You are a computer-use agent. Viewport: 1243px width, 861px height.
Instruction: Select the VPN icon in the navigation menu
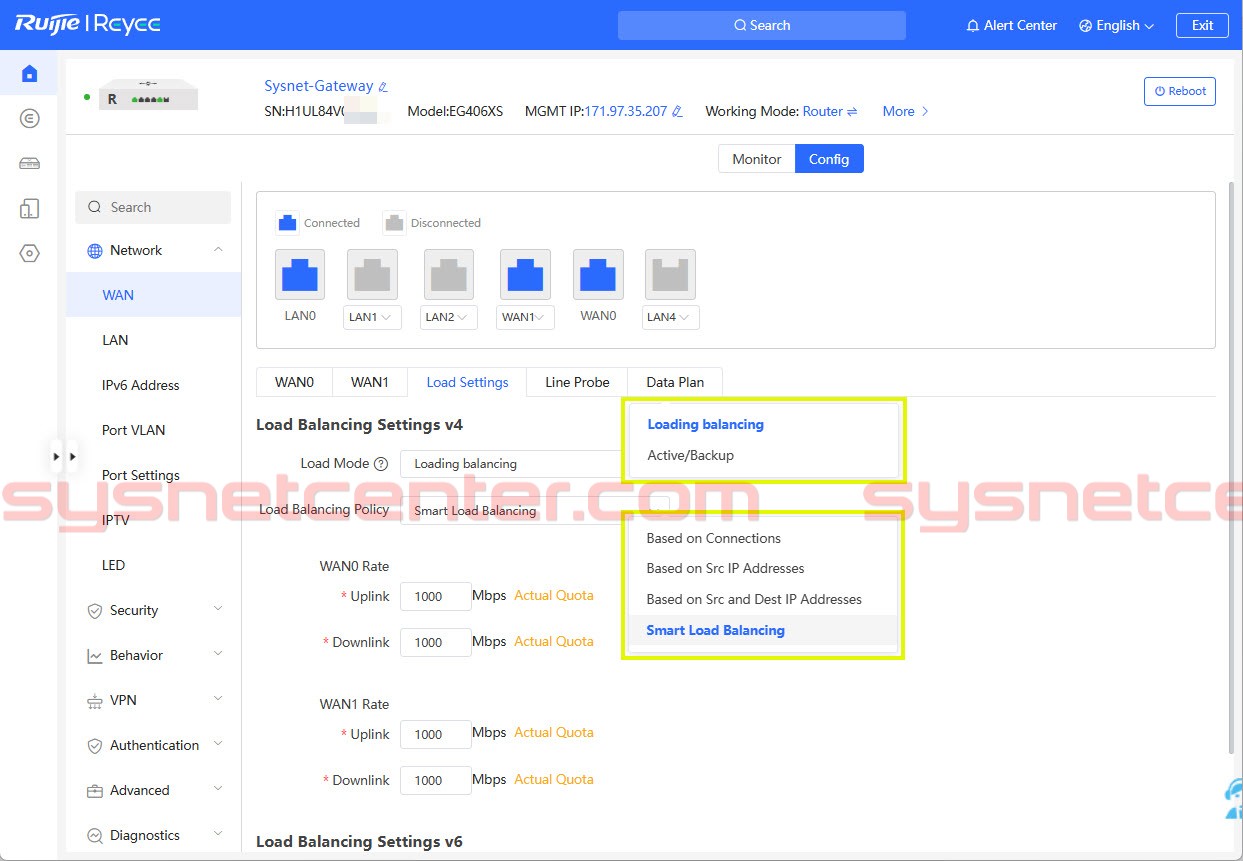(94, 700)
